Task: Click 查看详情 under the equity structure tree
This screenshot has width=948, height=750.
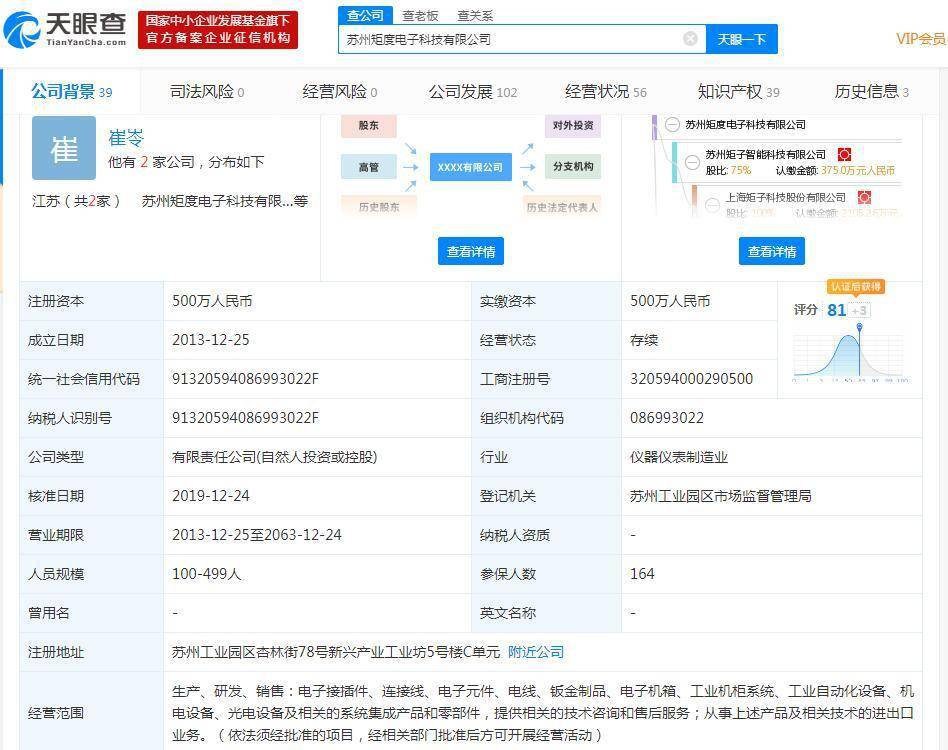Action: coord(771,251)
